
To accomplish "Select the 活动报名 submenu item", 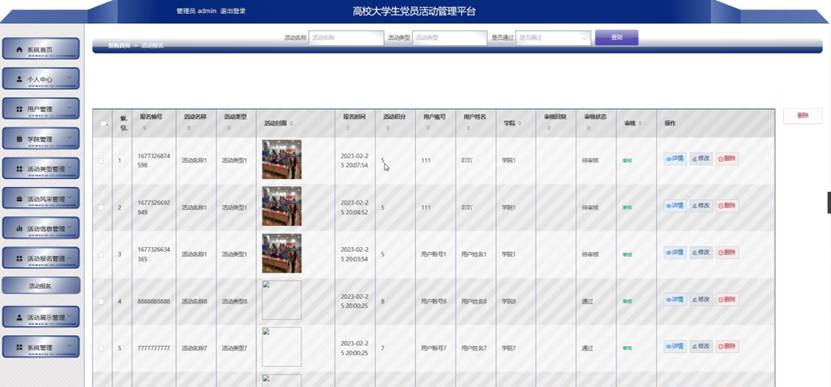I will 41,285.
